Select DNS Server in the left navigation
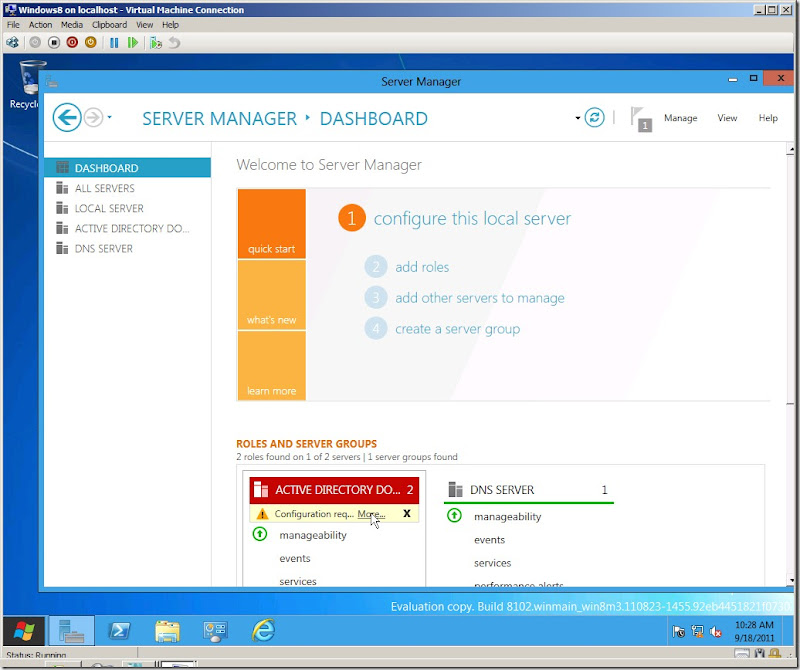 tap(127, 249)
